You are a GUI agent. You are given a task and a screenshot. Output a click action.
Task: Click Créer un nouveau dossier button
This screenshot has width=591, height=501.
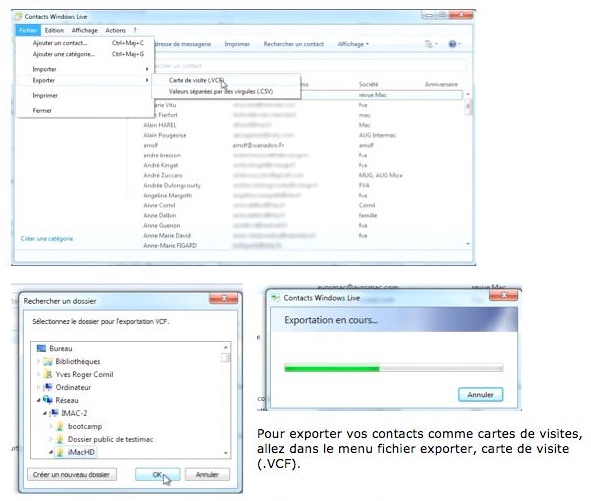click(72, 474)
